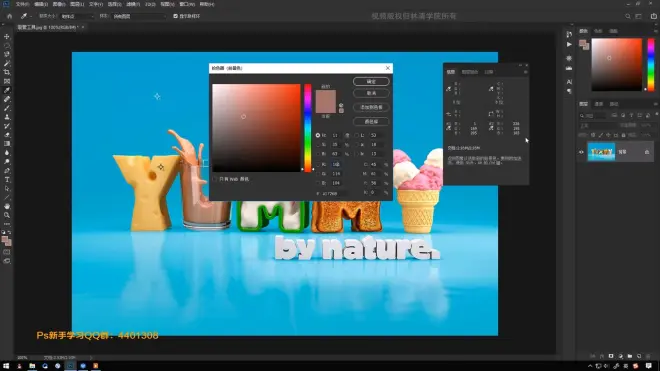Image resolution: width=660 pixels, height=371 pixels.
Task: Select the Frame tool
Action: tap(7, 81)
